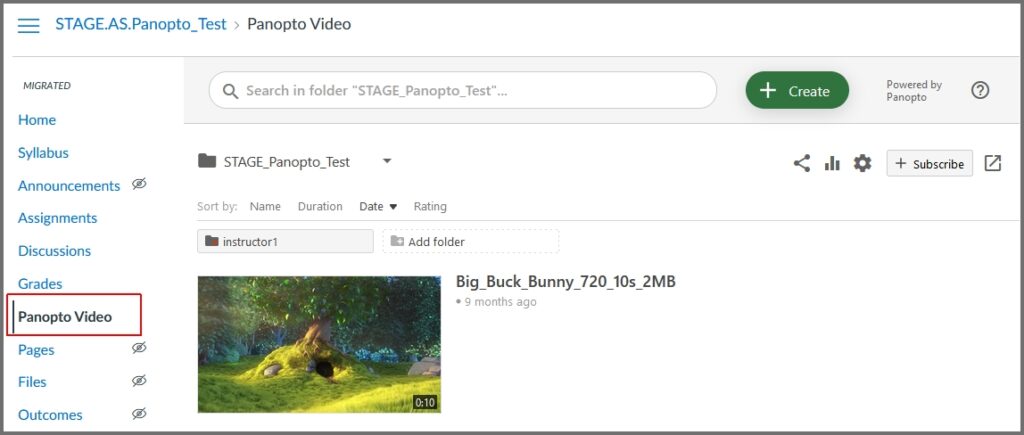Open Home in course navigation
This screenshot has width=1024, height=435.
(x=37, y=120)
